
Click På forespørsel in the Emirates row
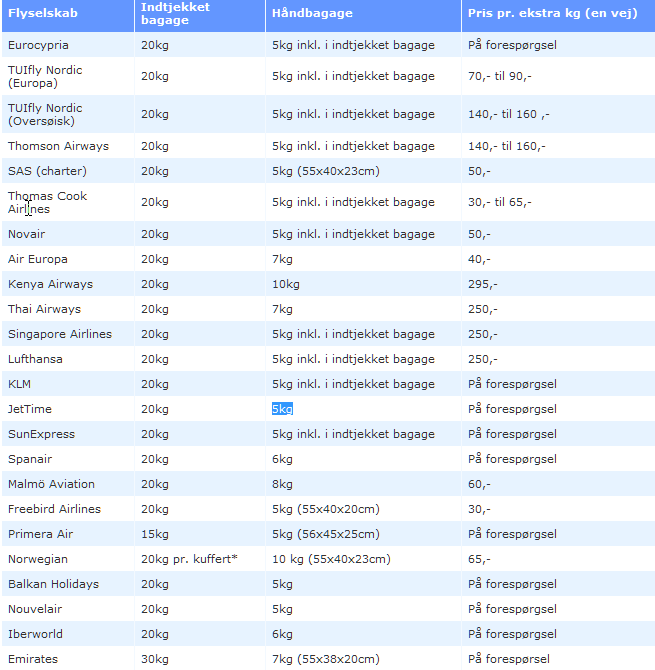508,659
